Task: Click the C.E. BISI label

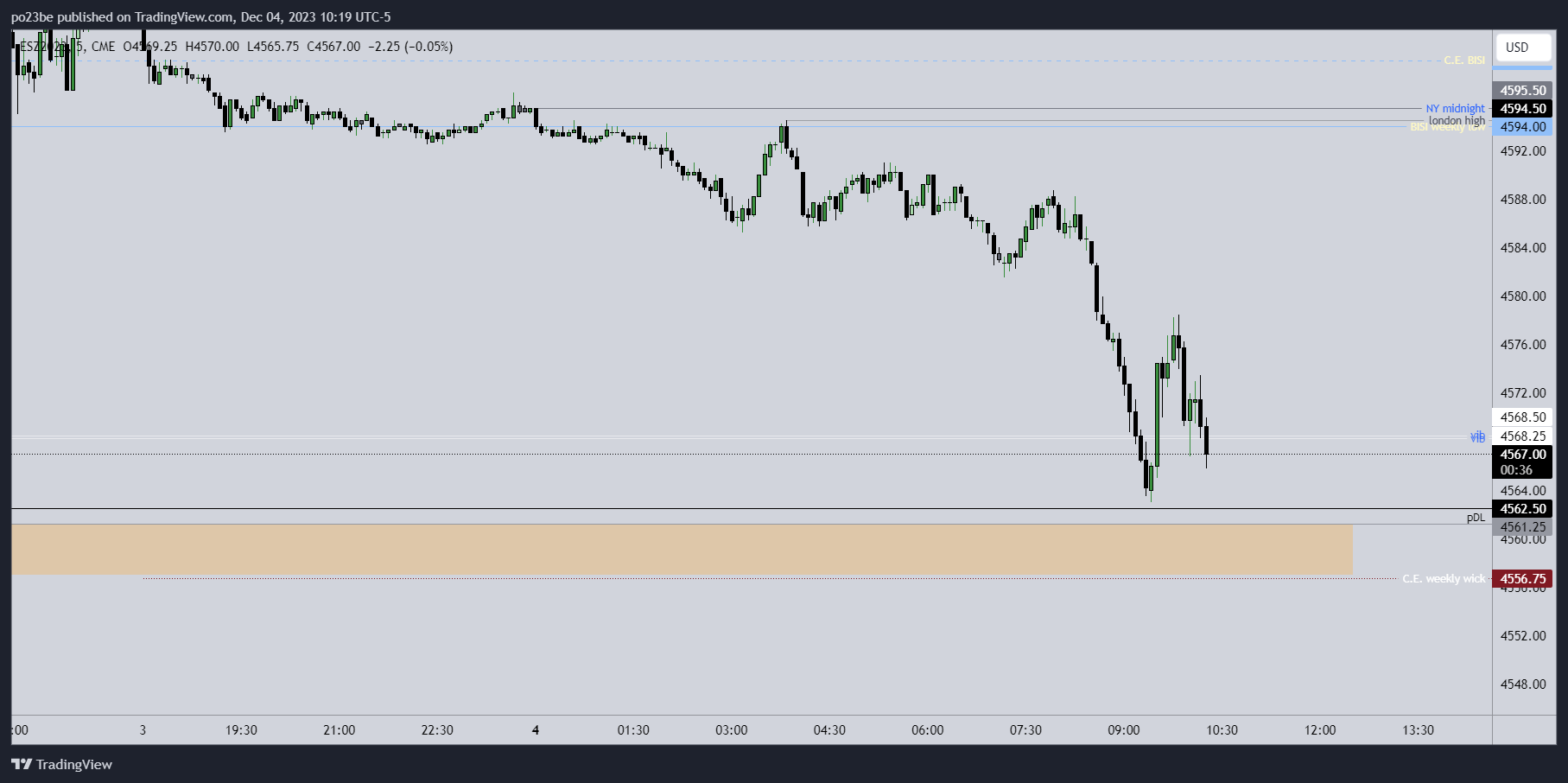Action: point(1464,60)
